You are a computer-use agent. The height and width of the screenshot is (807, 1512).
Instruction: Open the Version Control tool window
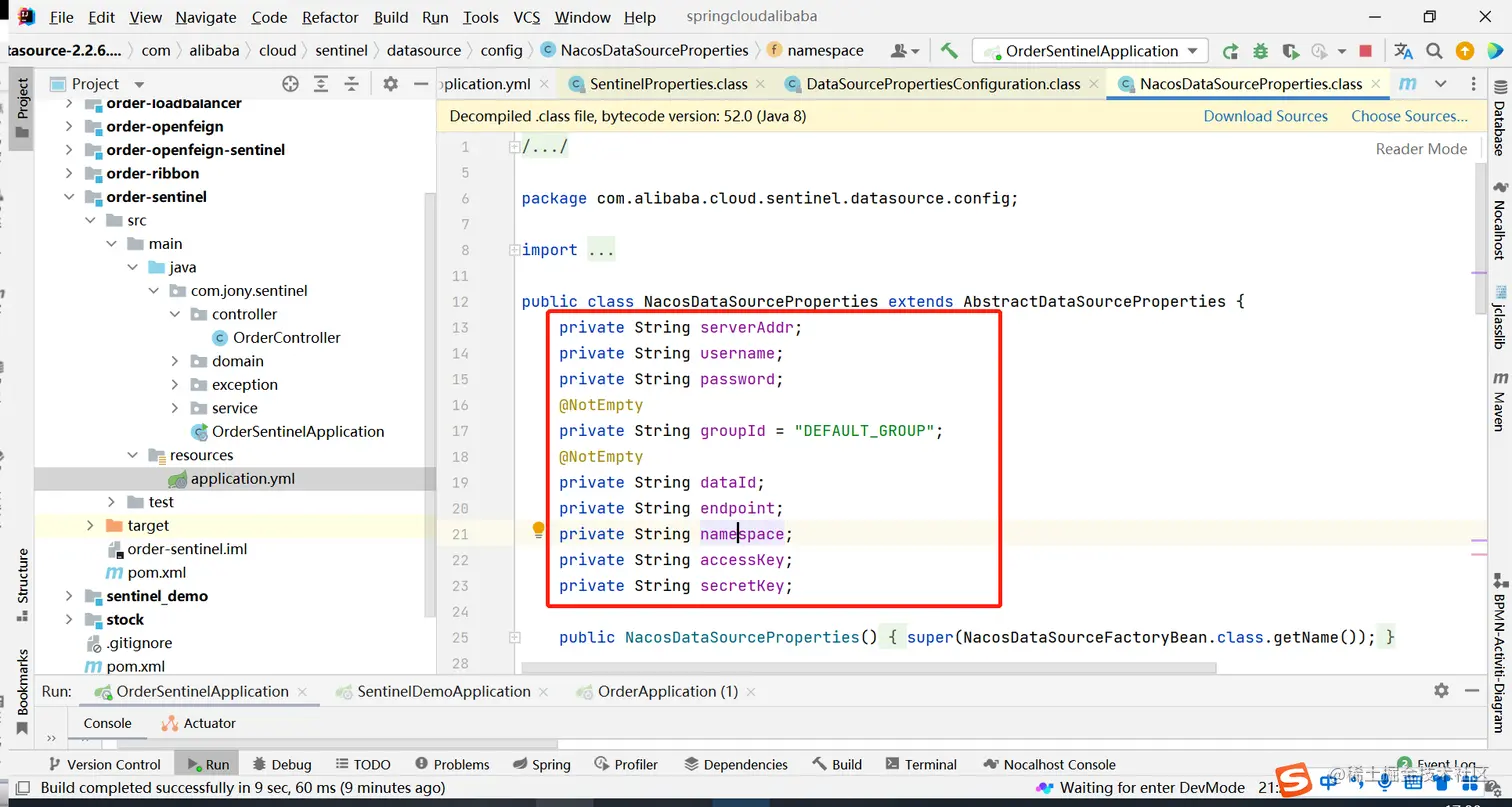(103, 764)
